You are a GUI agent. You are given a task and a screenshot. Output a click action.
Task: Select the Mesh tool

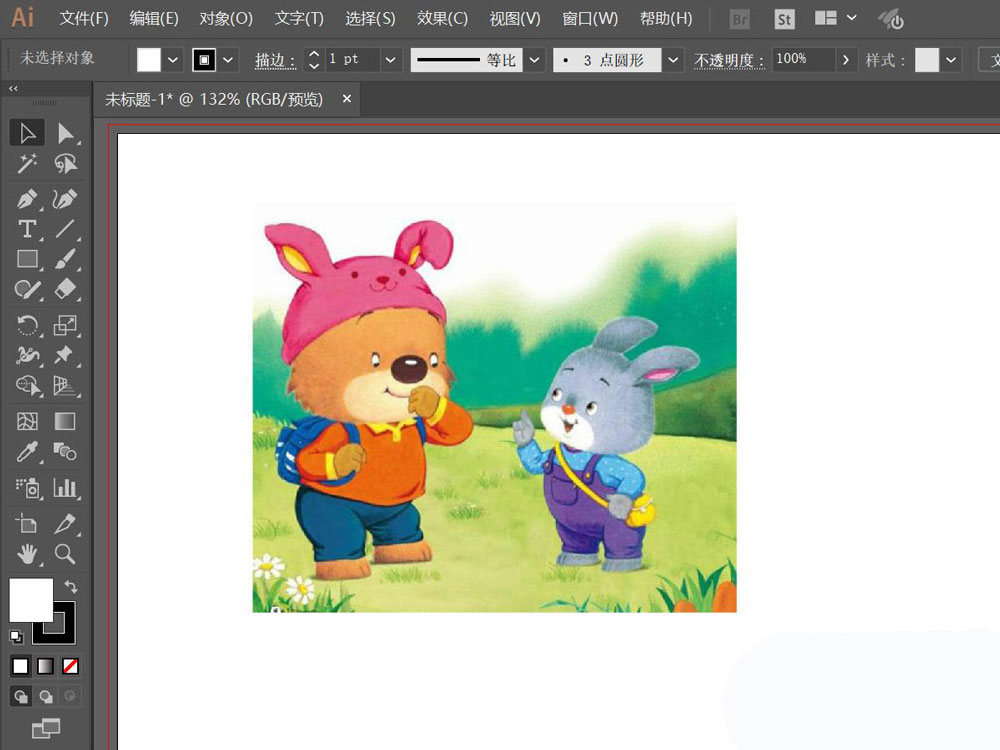27,422
